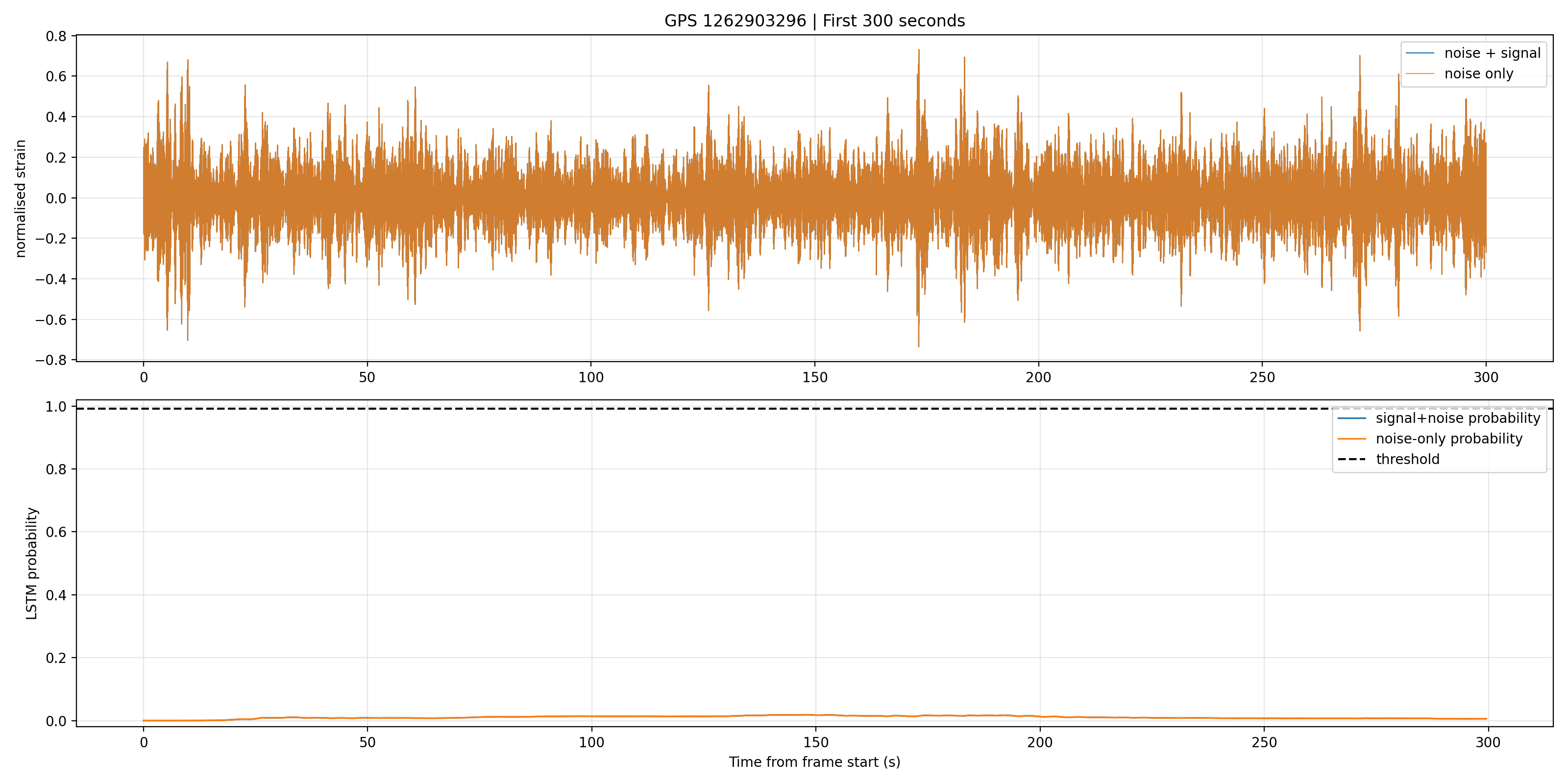Viewport: 1568px width, 784px height.
Task: Click the 'LSTM probability' y-axis label
Action: (32, 563)
